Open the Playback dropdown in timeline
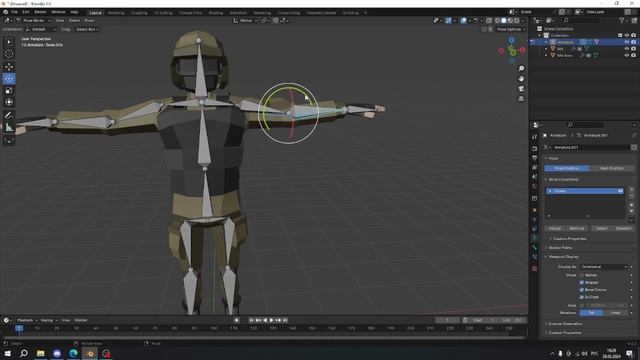This screenshot has height=360, width=640. click(x=27, y=320)
